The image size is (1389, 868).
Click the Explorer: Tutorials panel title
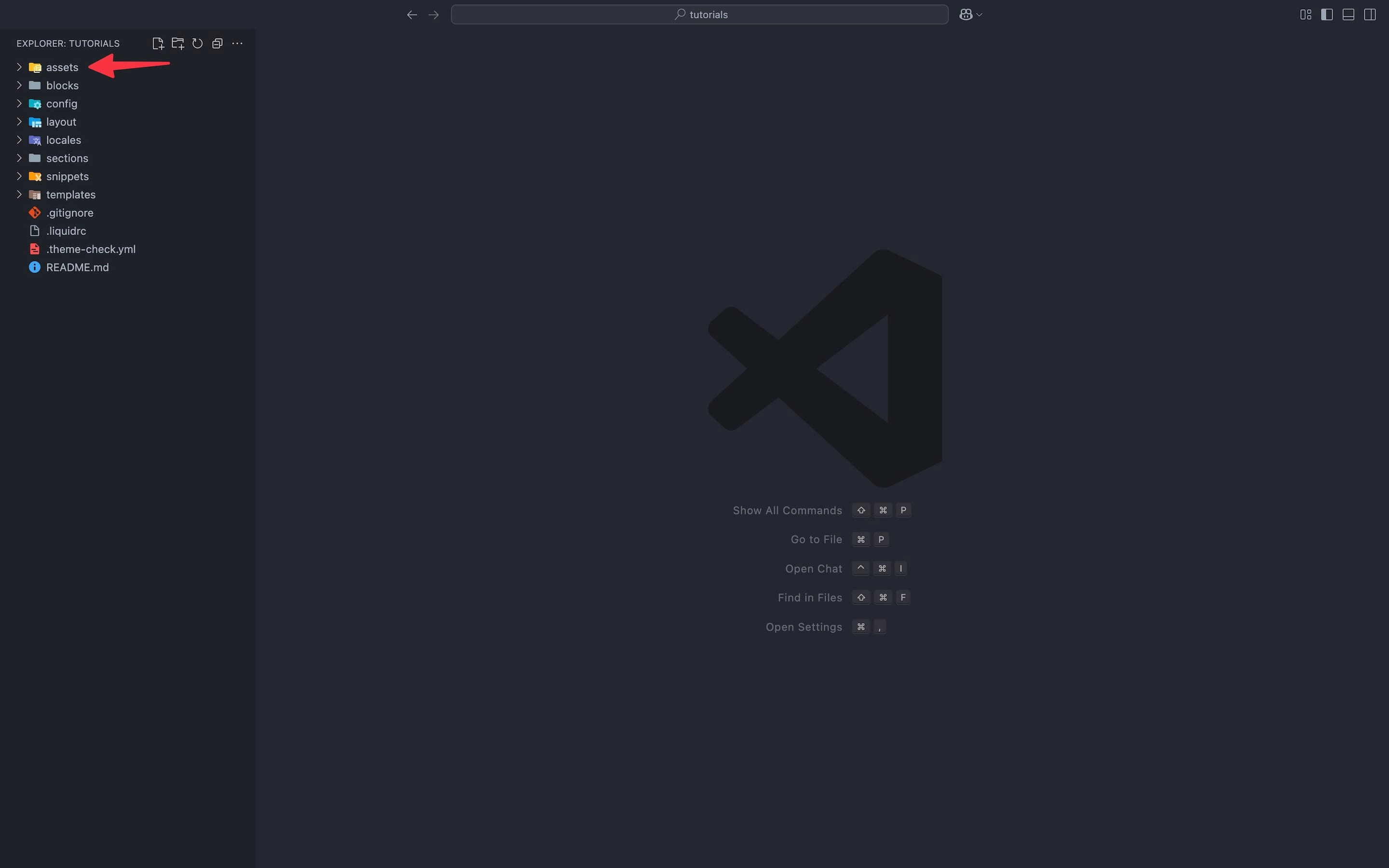68,43
